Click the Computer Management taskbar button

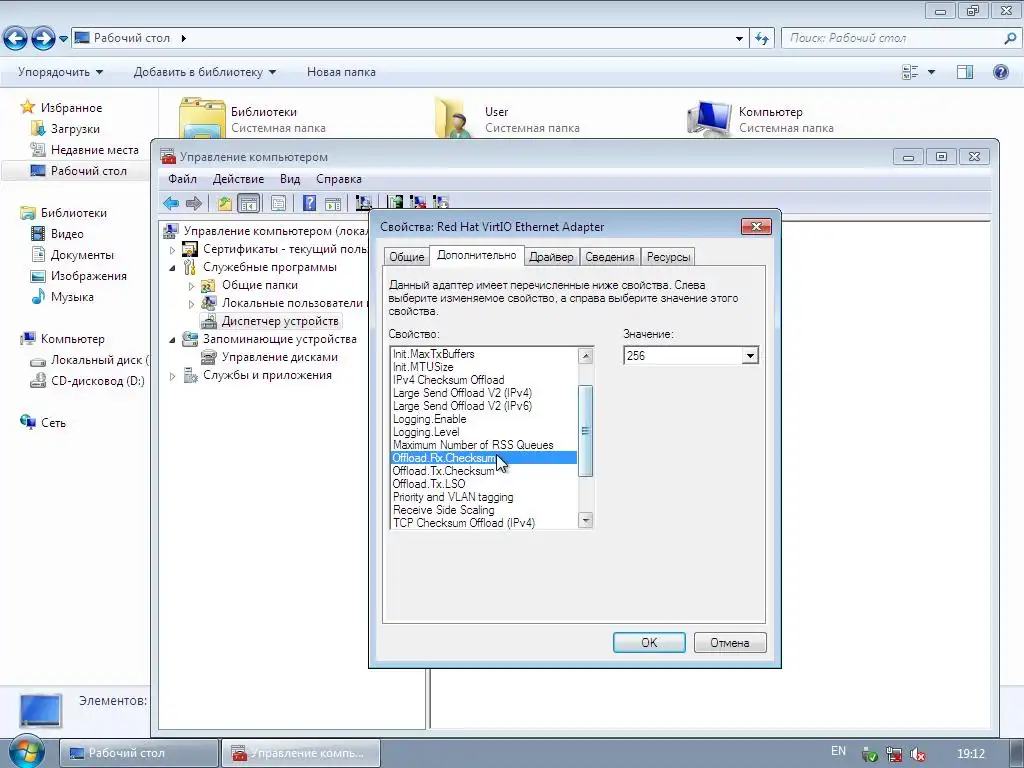pos(300,753)
